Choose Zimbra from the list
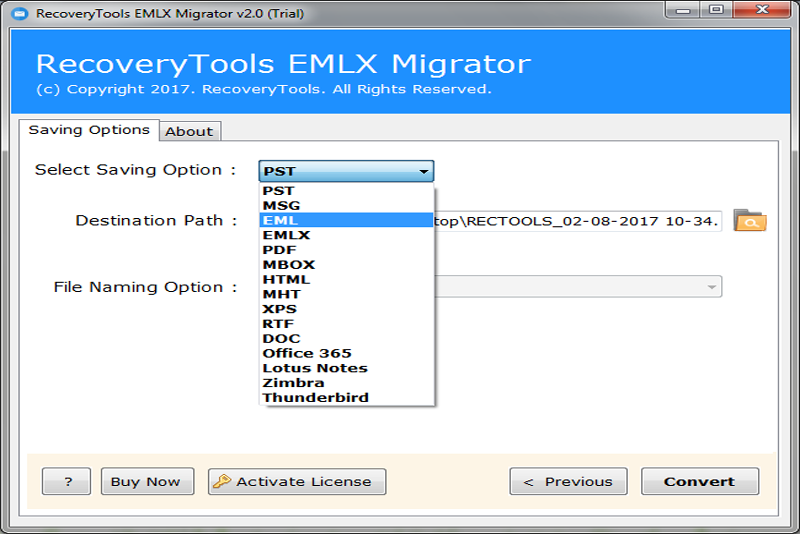Screen dimensions: 800x534 (x=346, y=383)
